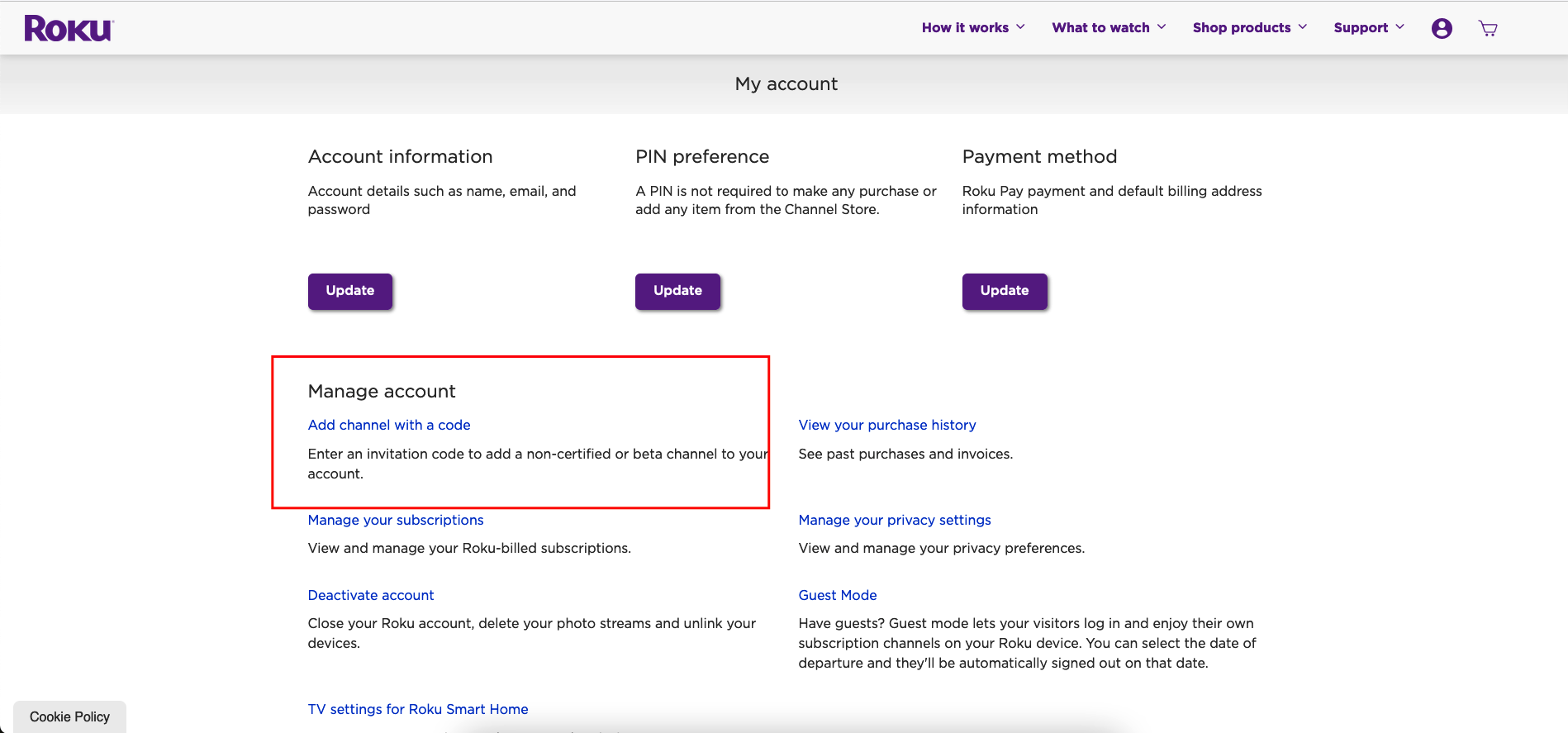
Task: Expand the chevron beside Support
Action: pyautogui.click(x=1399, y=27)
